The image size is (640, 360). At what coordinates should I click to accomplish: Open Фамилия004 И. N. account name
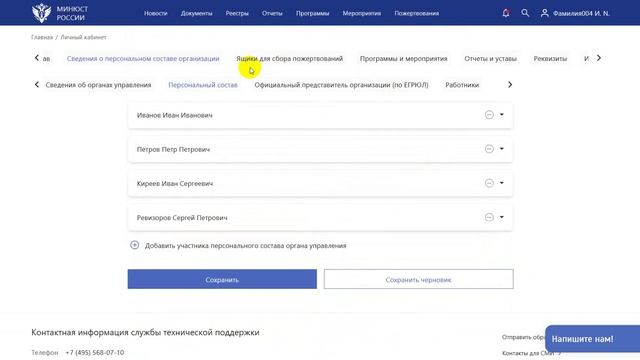pyautogui.click(x=581, y=13)
